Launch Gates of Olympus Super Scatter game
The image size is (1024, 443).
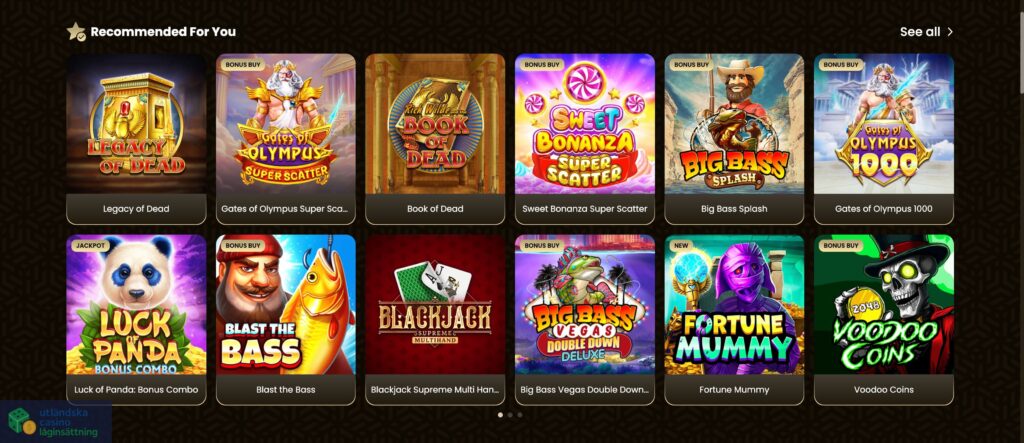coord(285,123)
